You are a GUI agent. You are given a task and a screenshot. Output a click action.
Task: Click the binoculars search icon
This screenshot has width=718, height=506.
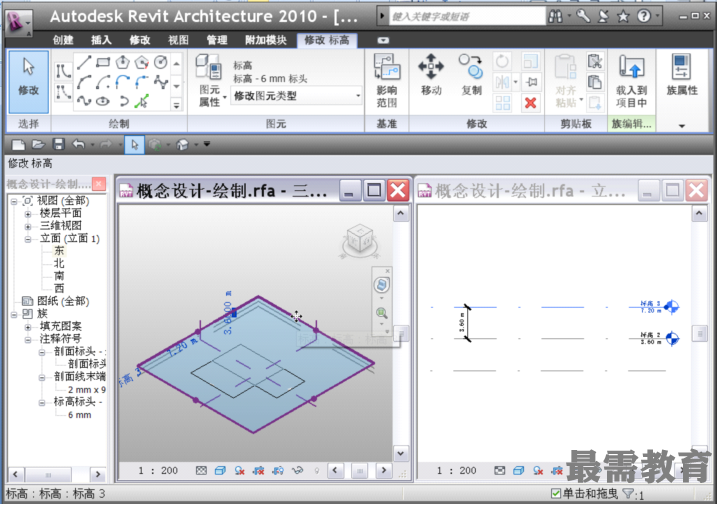point(556,17)
